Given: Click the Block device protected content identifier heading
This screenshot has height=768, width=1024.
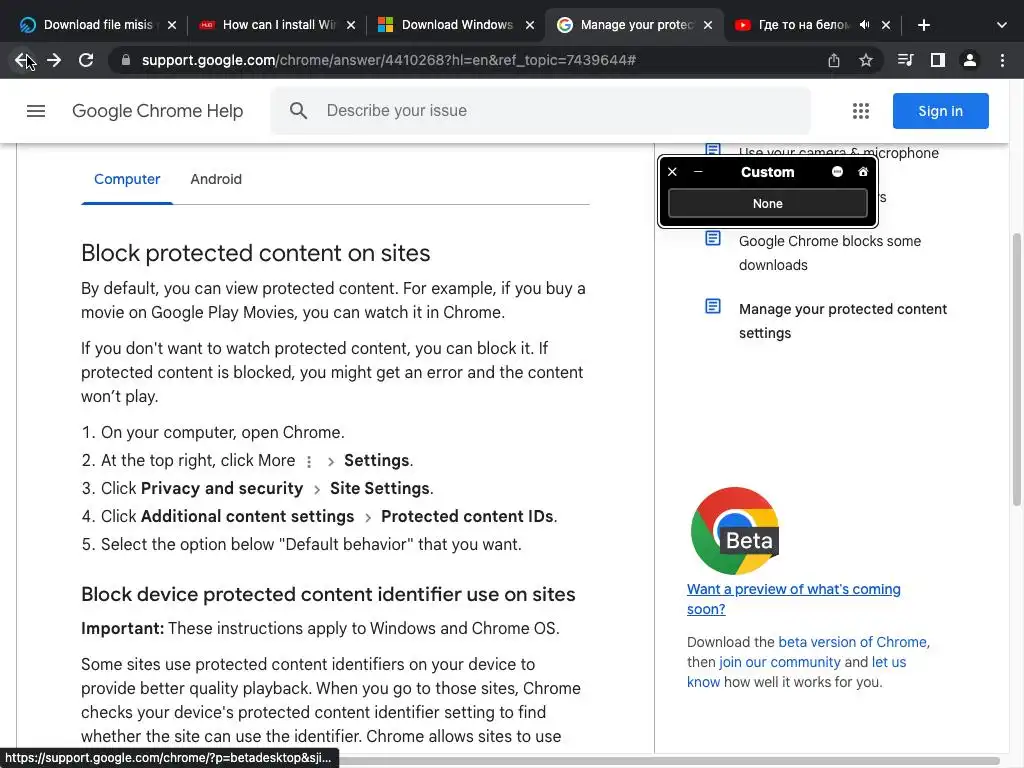Looking at the screenshot, I should 328,594.
